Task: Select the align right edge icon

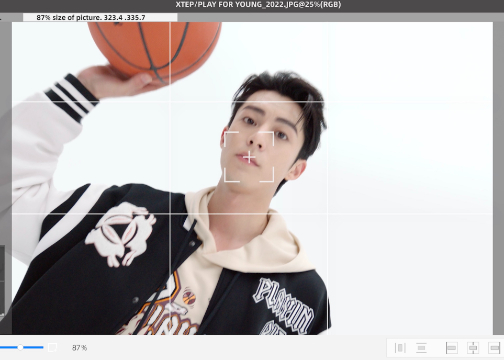Action: point(494,348)
